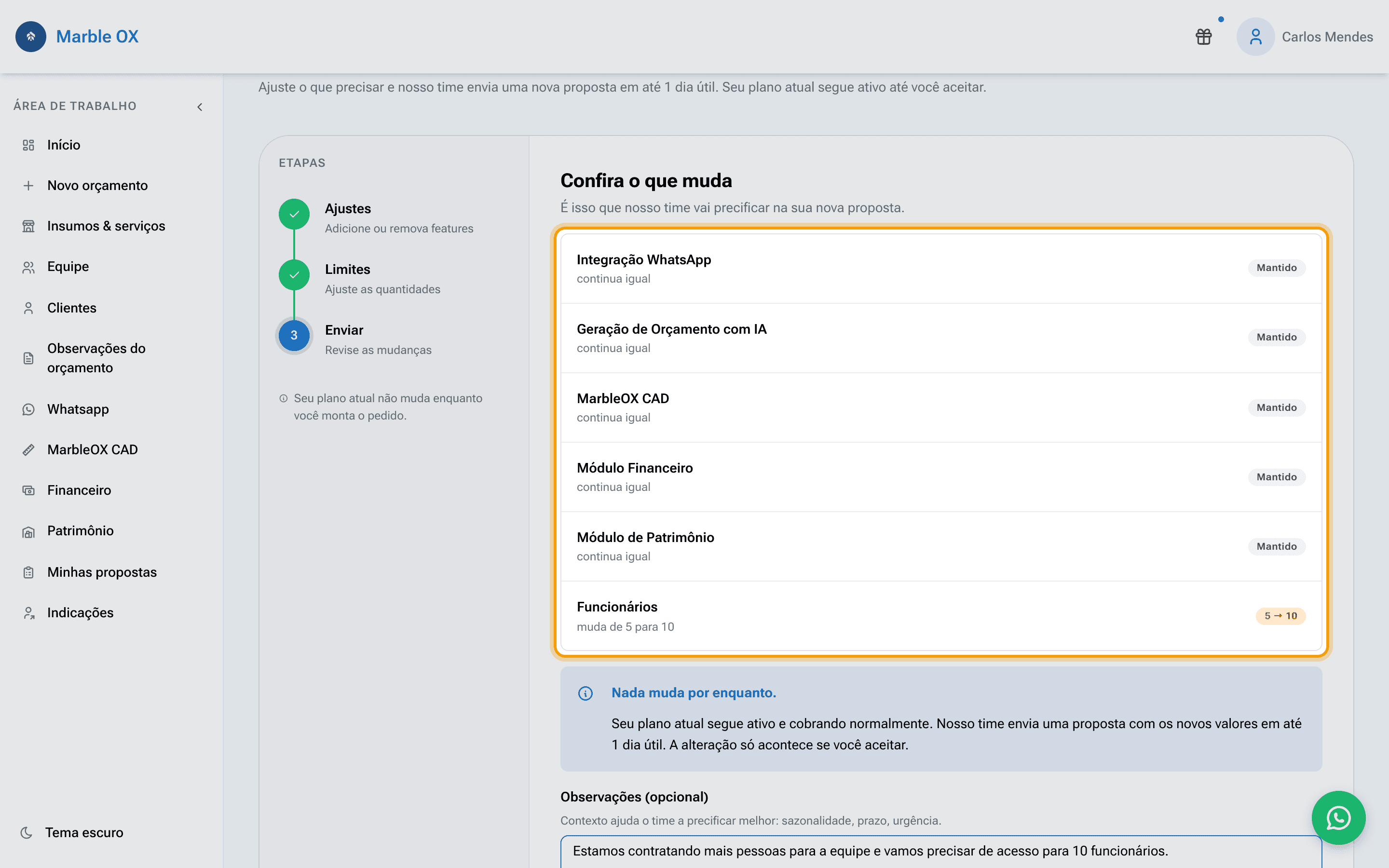Click Mantido badge for MarbleOX CAD row
Viewport: 1389px width, 868px height.
pyautogui.click(x=1276, y=407)
